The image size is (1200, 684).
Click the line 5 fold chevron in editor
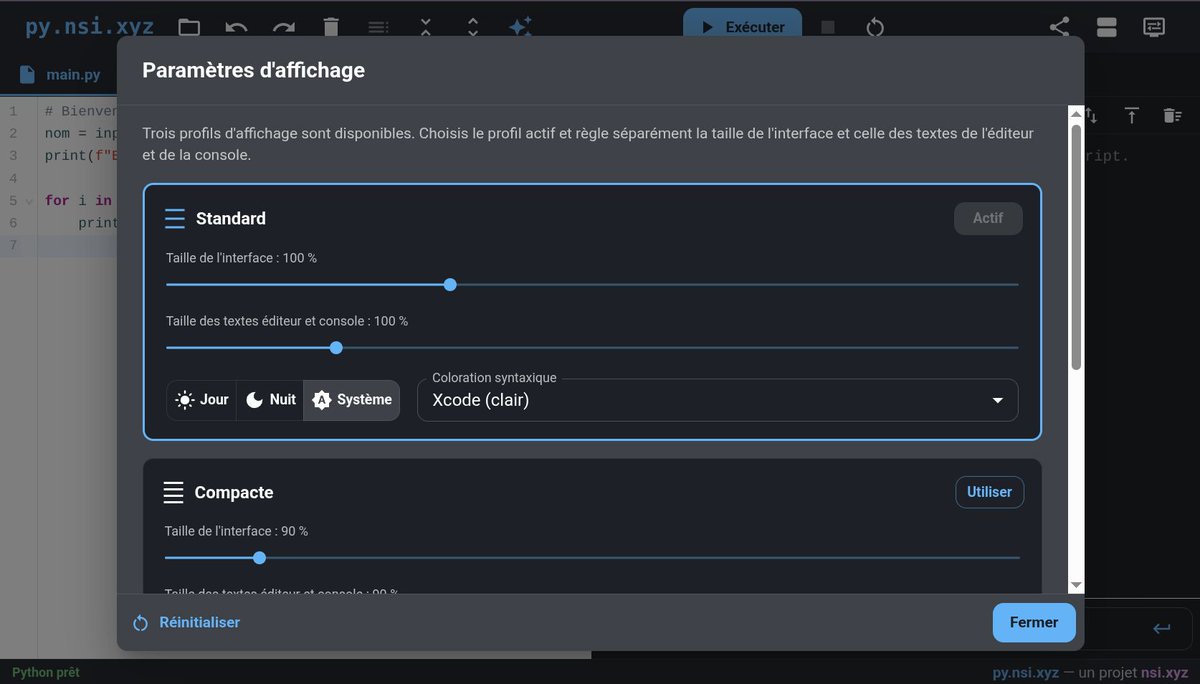(x=29, y=201)
